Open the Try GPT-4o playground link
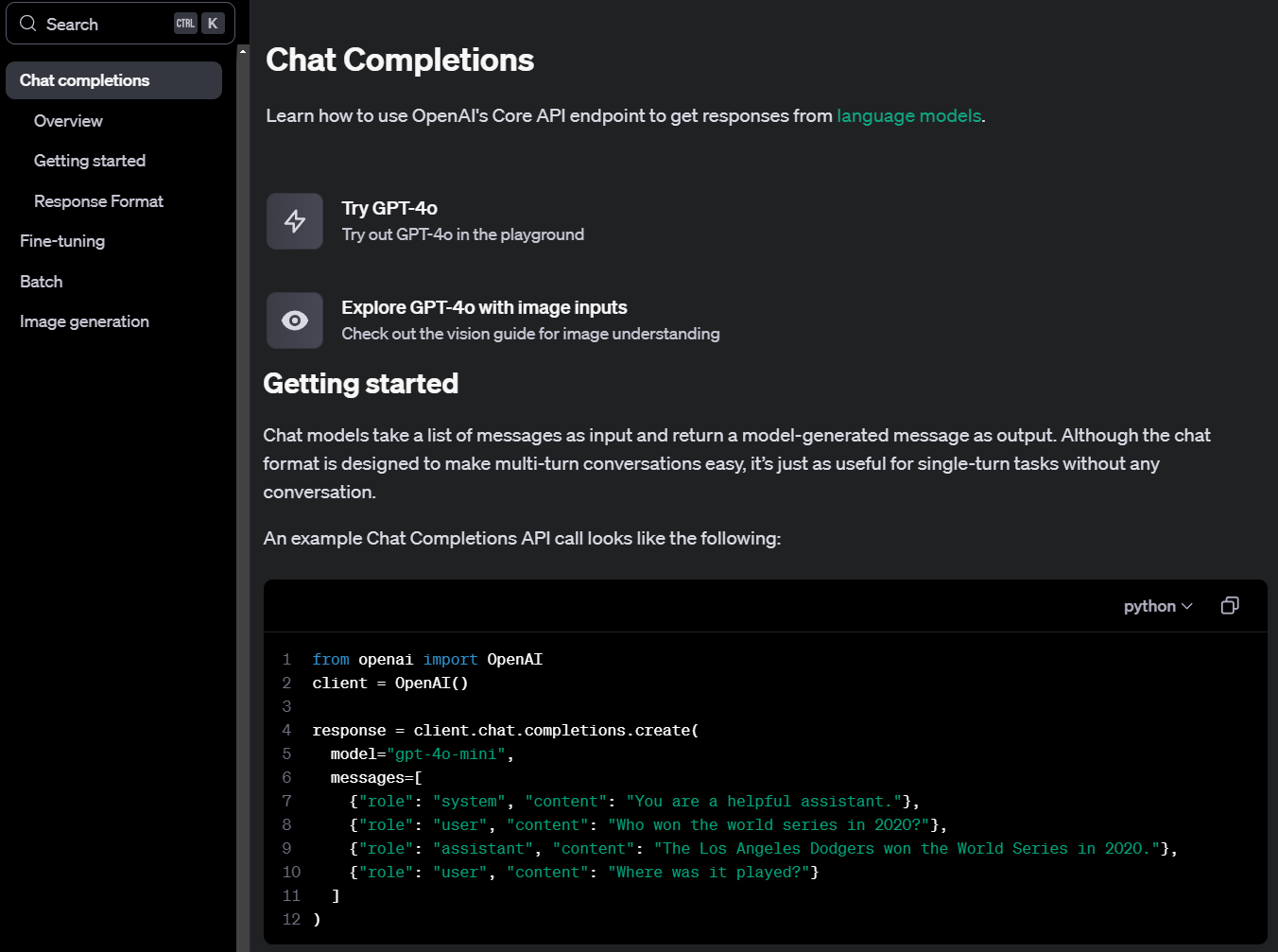 (389, 208)
